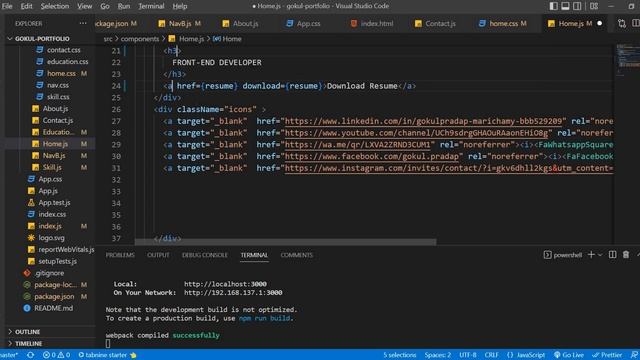This screenshot has height=360, width=640.
Task: Open terminal launch profile dropdown arrow
Action: coord(600,255)
